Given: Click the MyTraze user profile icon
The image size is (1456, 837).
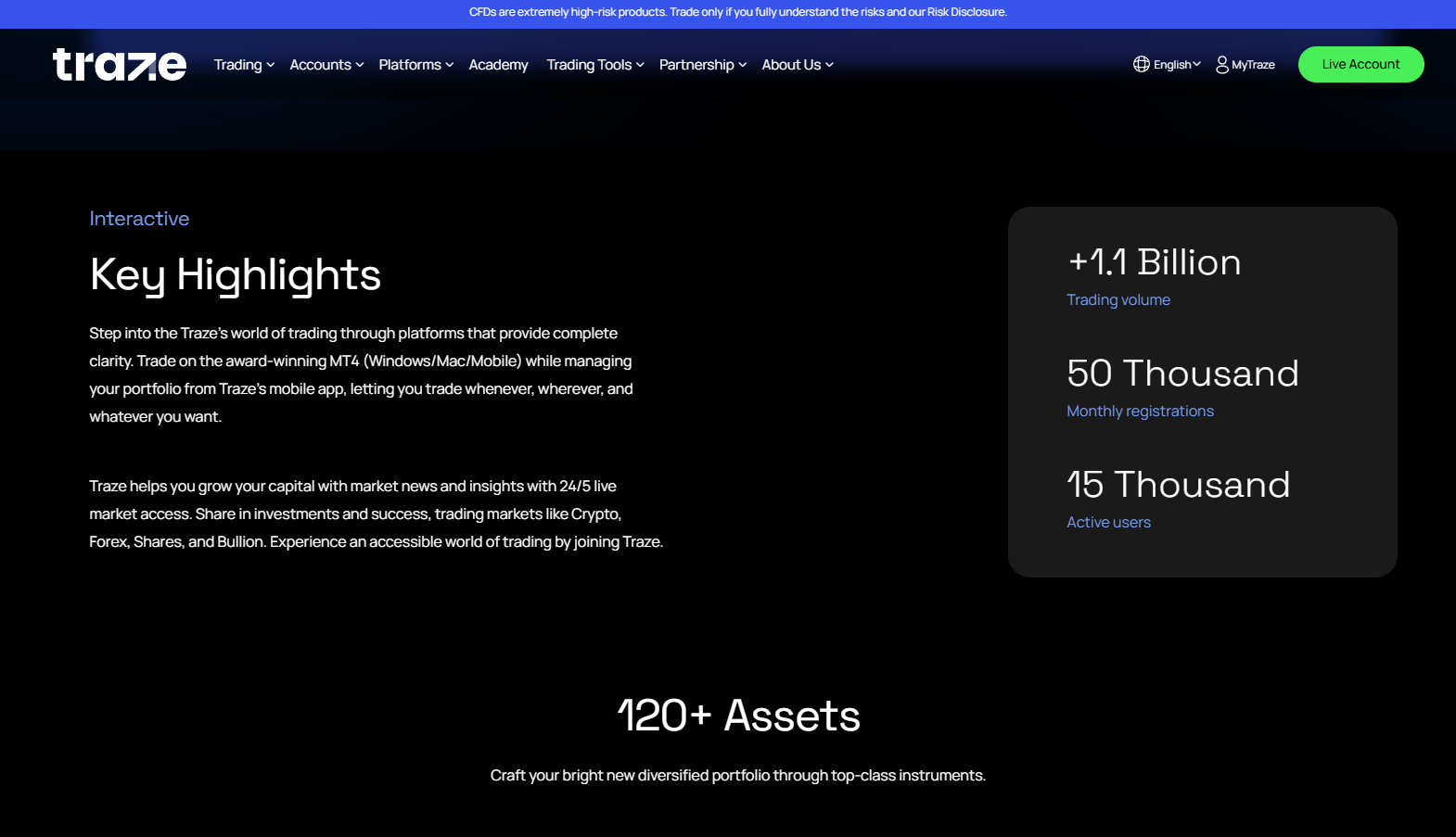Looking at the screenshot, I should pyautogui.click(x=1222, y=64).
